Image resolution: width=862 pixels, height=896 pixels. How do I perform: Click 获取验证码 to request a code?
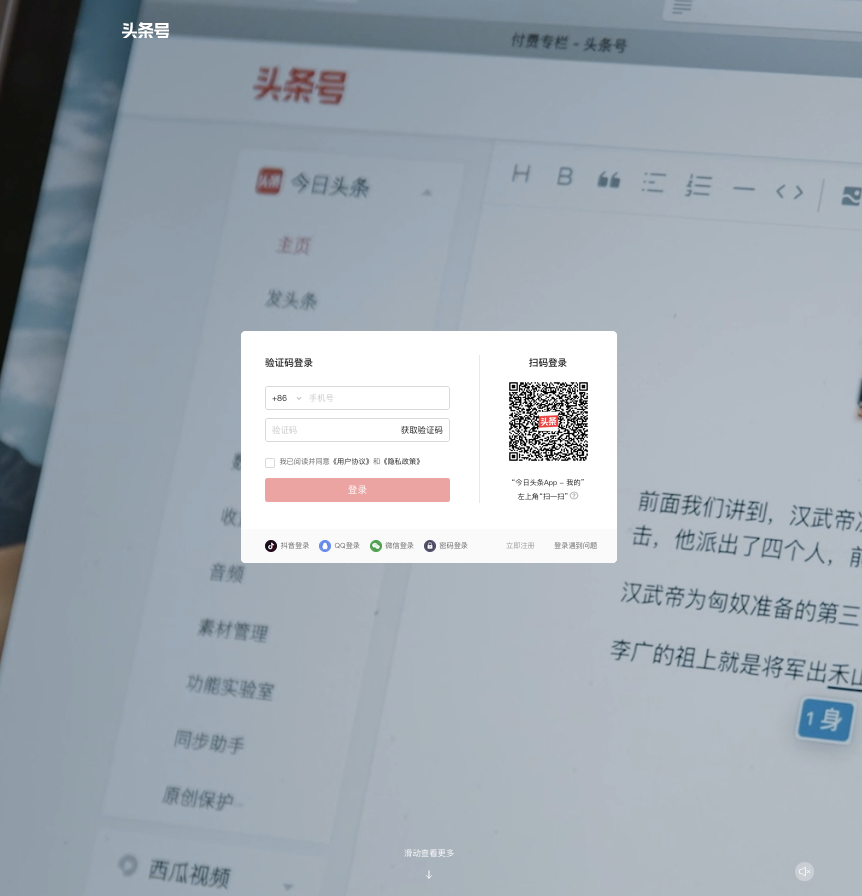click(421, 430)
